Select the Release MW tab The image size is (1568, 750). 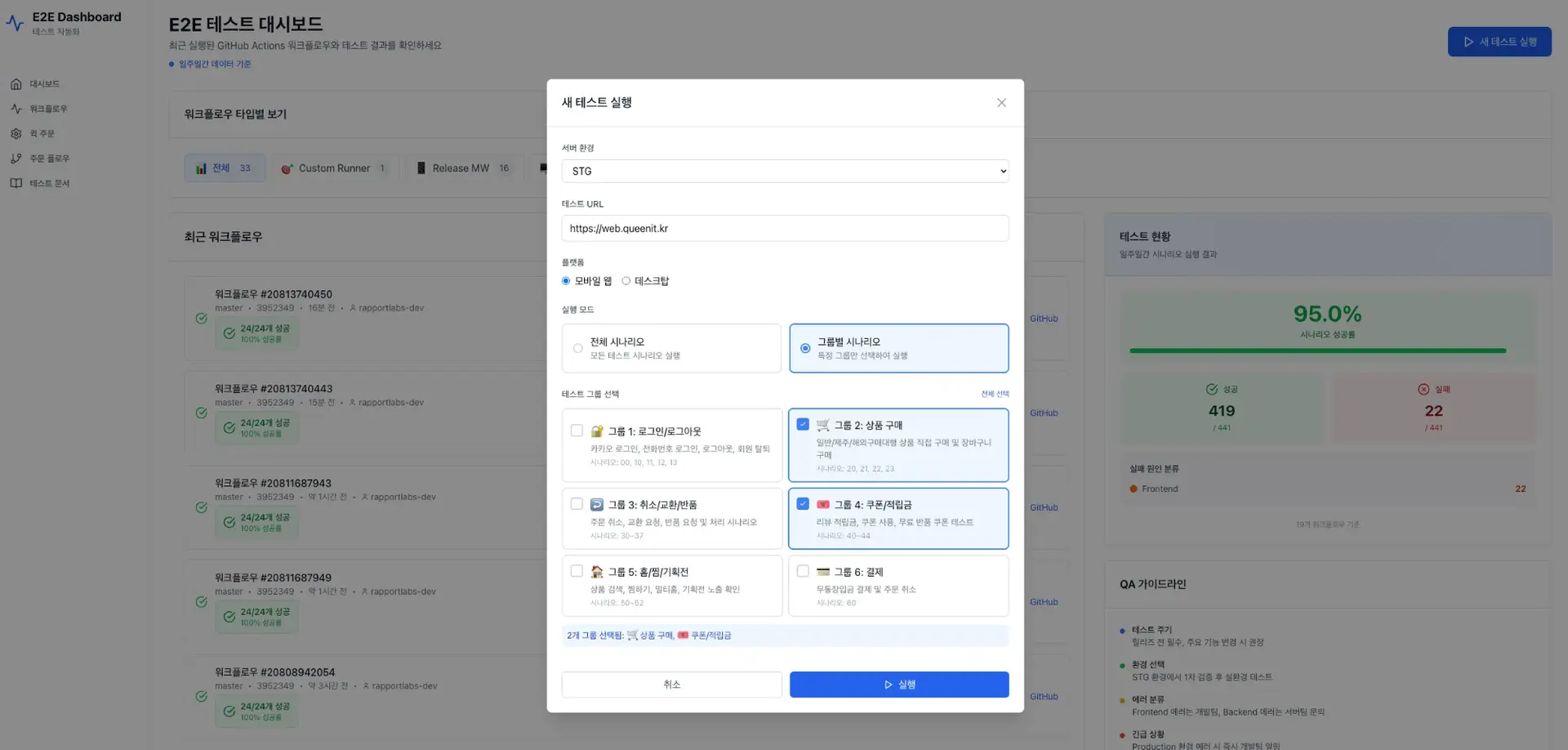(461, 168)
